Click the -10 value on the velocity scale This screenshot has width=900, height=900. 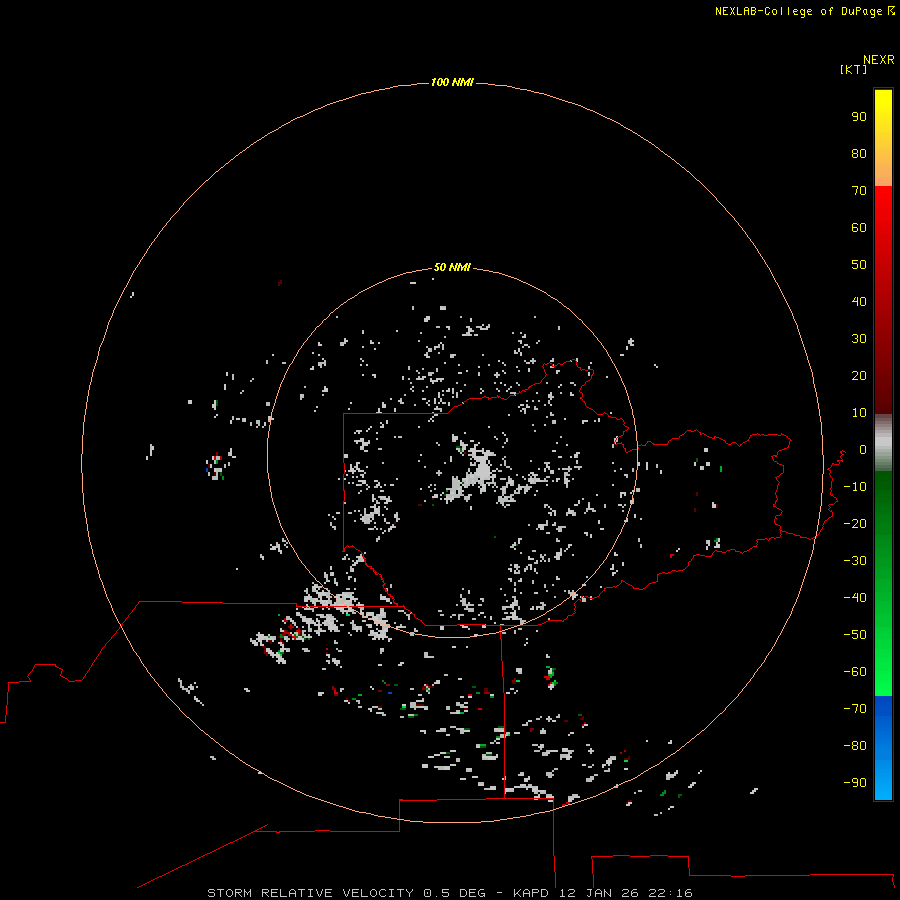tap(855, 487)
